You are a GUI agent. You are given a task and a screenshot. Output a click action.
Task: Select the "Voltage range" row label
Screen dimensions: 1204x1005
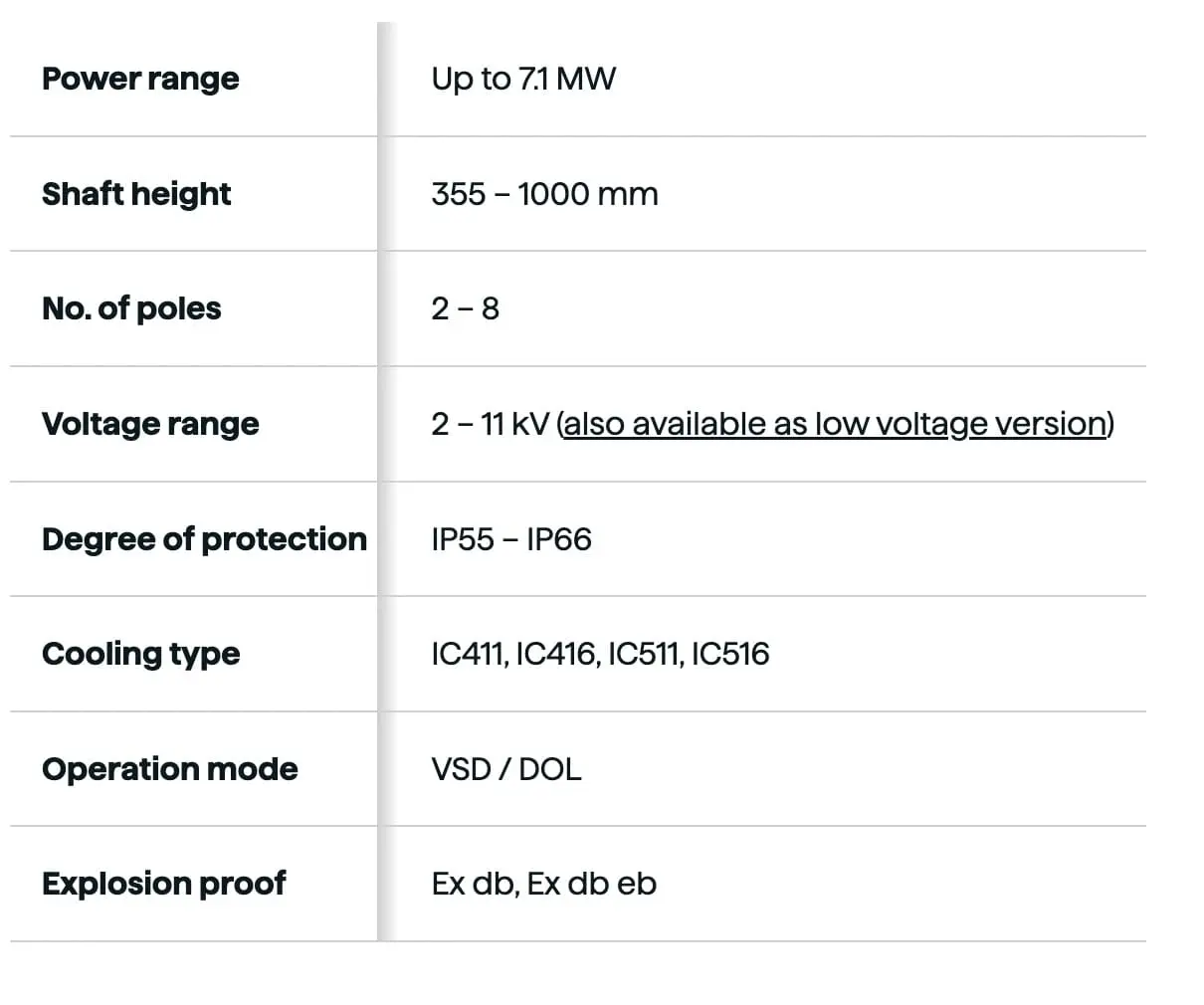[150, 424]
